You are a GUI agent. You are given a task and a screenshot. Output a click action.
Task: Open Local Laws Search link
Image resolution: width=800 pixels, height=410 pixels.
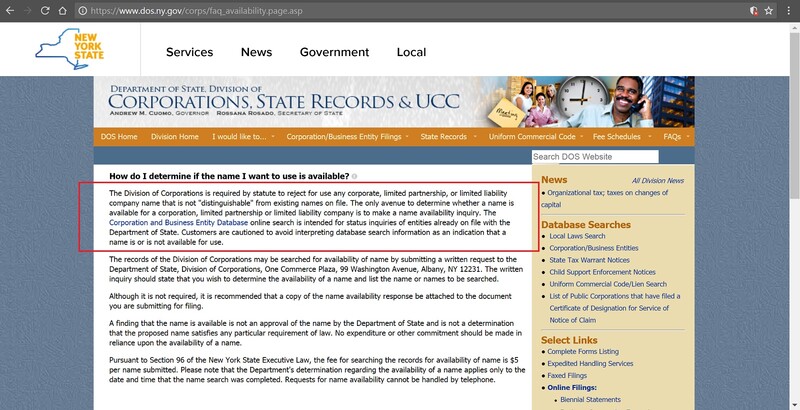pyautogui.click(x=577, y=236)
